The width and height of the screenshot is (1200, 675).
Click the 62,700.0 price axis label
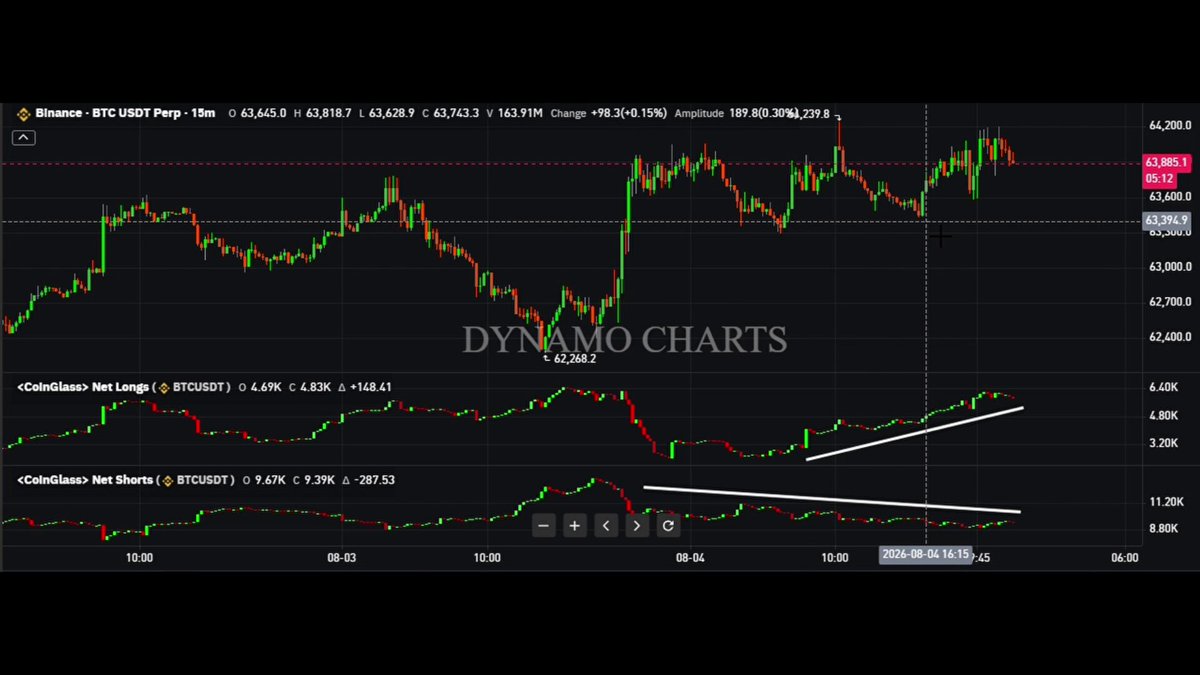(x=1170, y=302)
